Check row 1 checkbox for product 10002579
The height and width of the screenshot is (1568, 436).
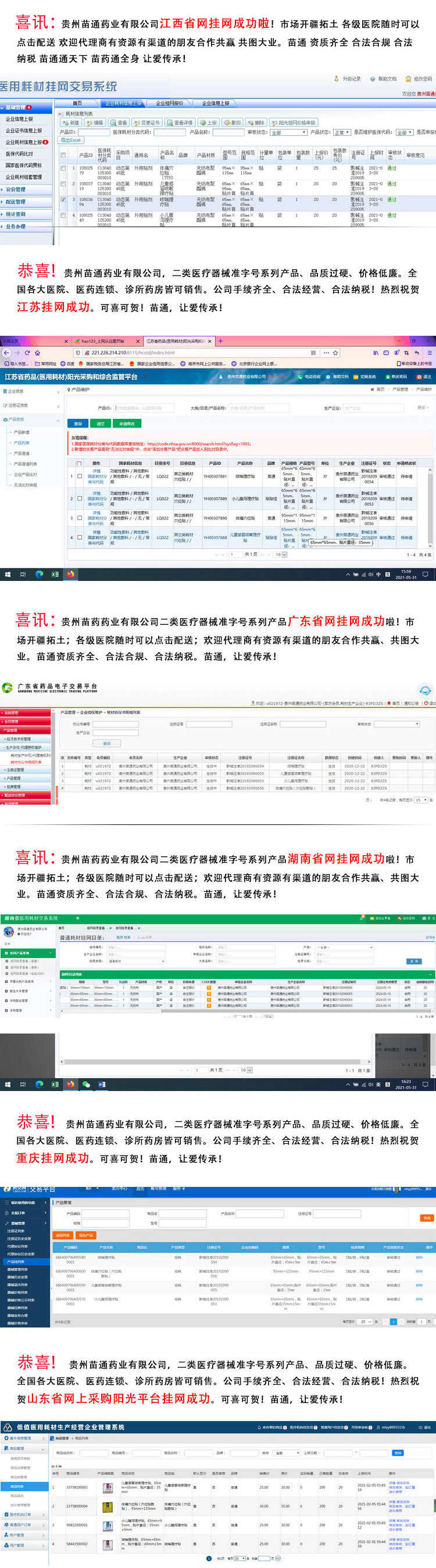63,168
